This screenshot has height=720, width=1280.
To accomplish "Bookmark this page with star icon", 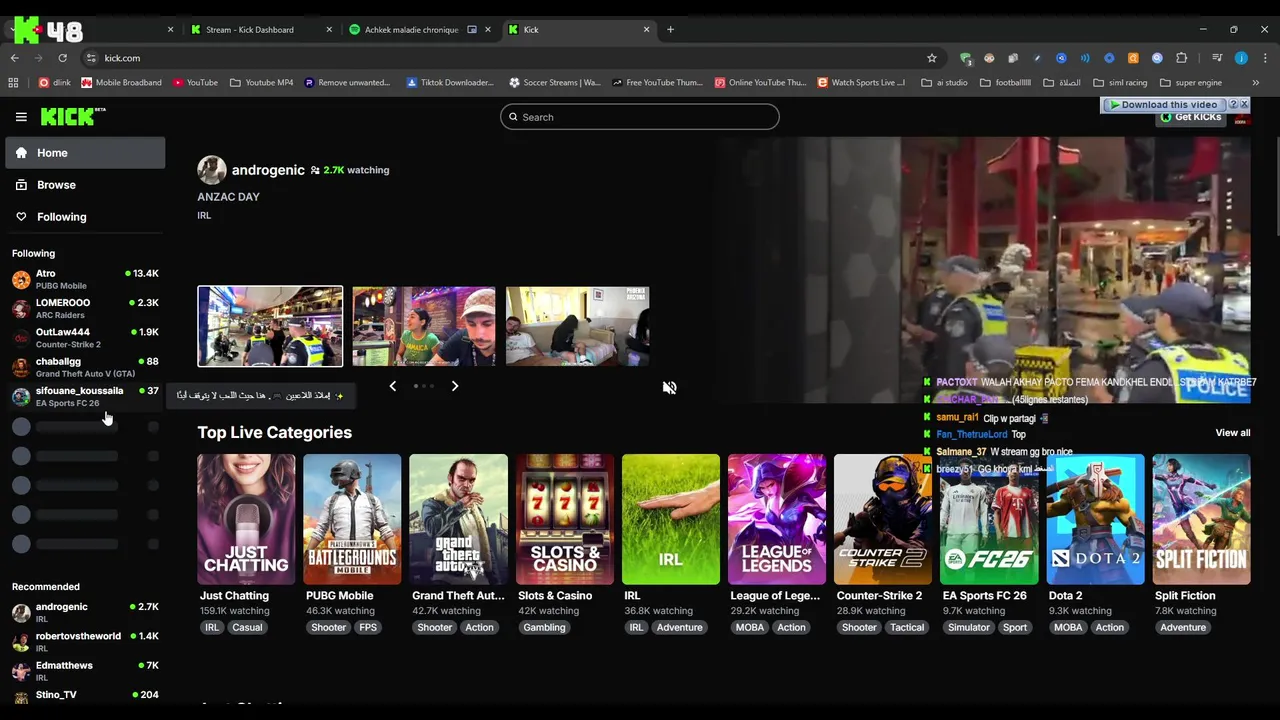I will pyautogui.click(x=932, y=58).
